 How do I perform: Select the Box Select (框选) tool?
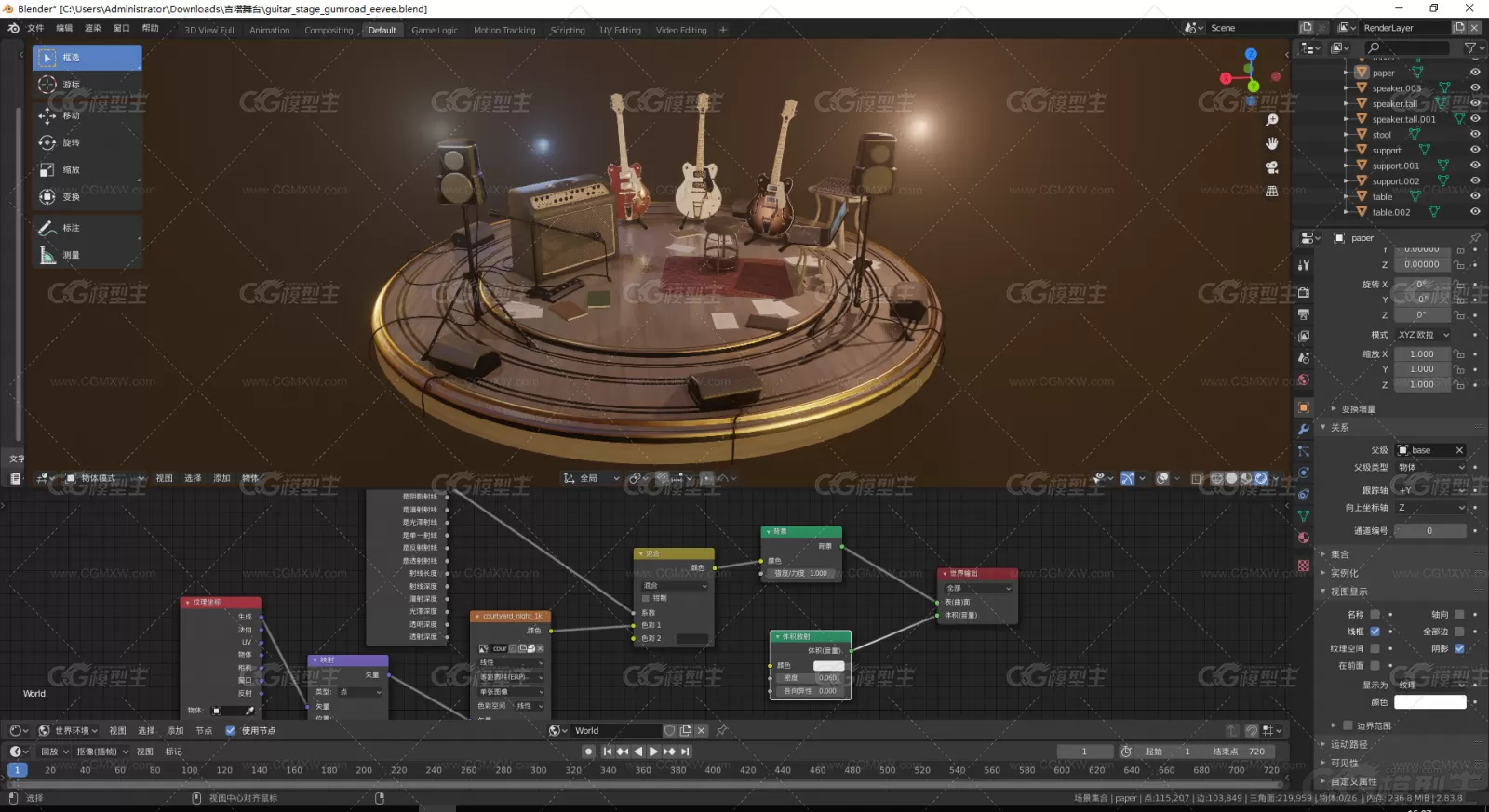tap(87, 58)
